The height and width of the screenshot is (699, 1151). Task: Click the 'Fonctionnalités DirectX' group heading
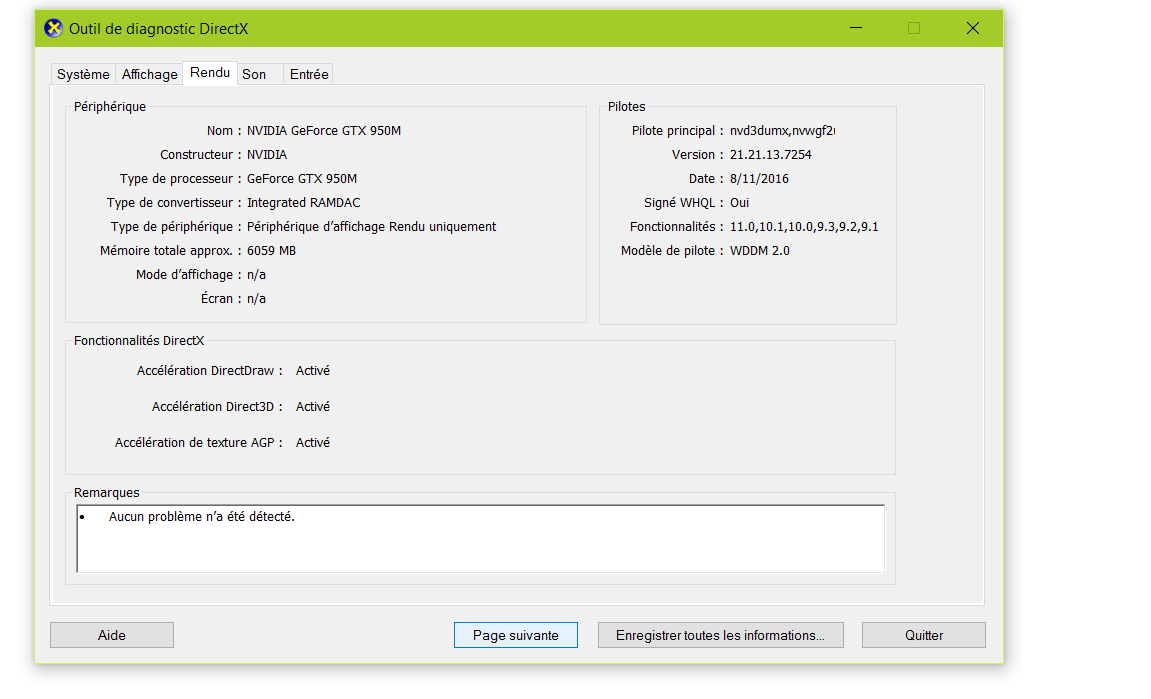click(139, 341)
